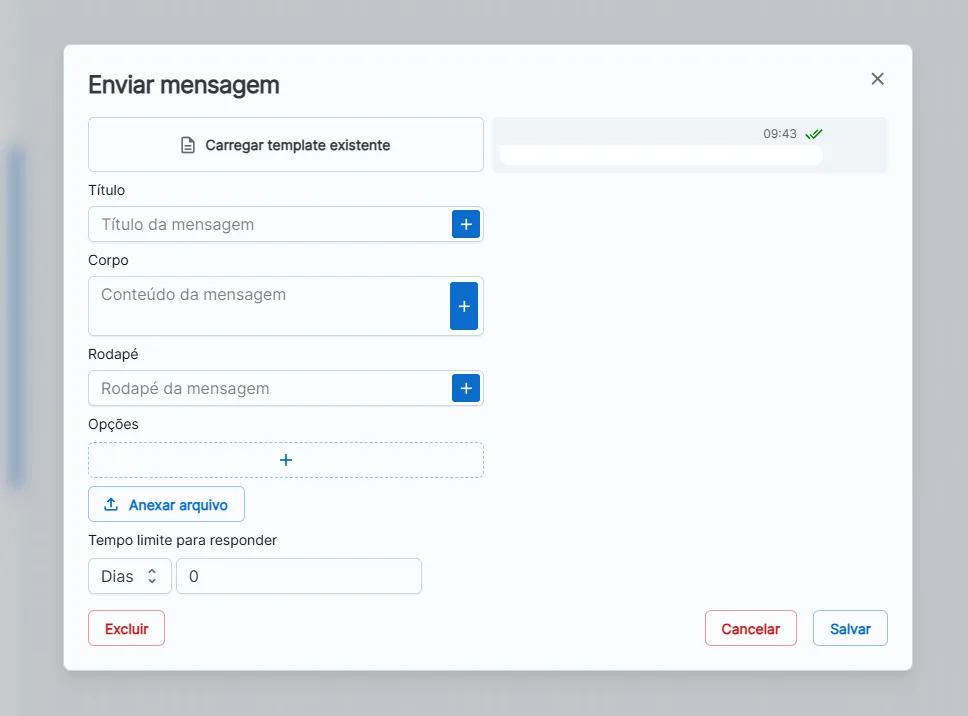Save the message with Salvar

click(x=850, y=628)
